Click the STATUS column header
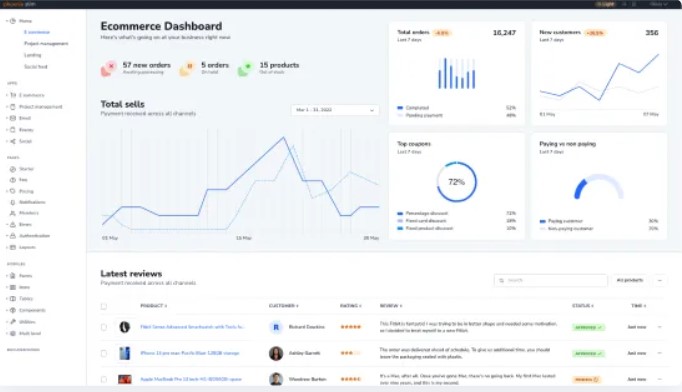682x392 pixels. (583, 306)
